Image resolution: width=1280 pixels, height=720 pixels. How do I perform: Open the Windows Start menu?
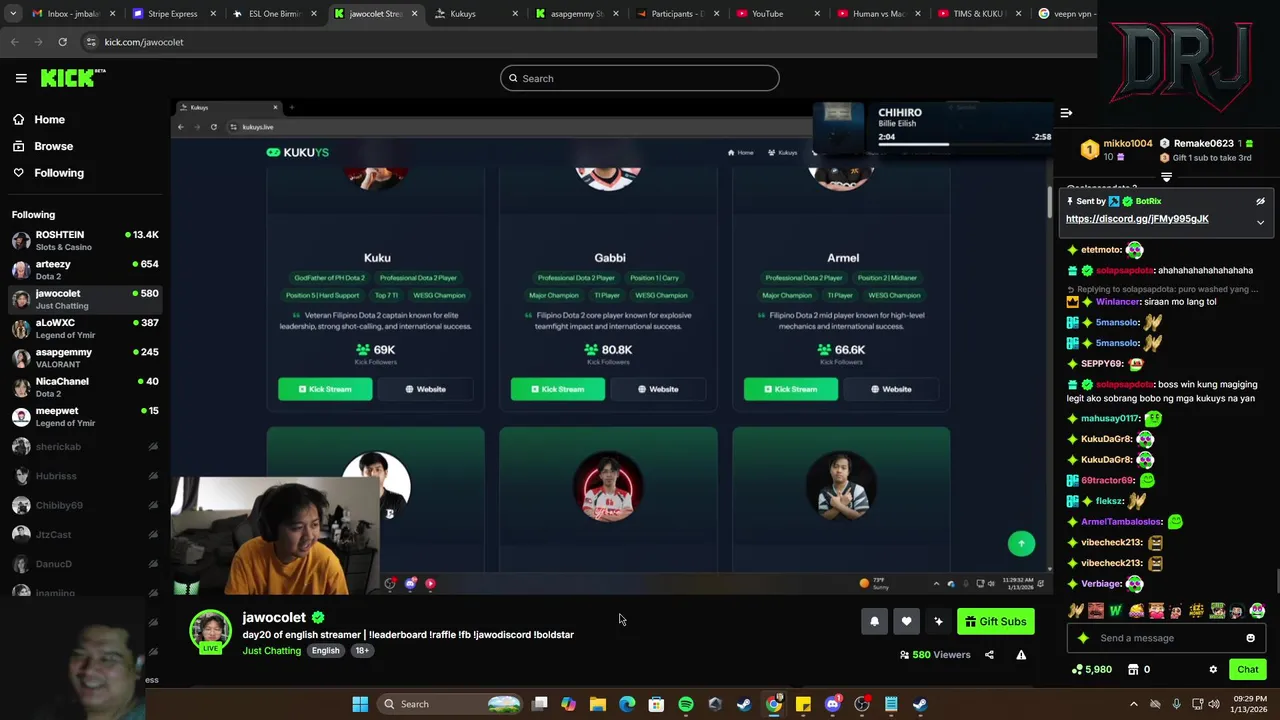coord(360,704)
